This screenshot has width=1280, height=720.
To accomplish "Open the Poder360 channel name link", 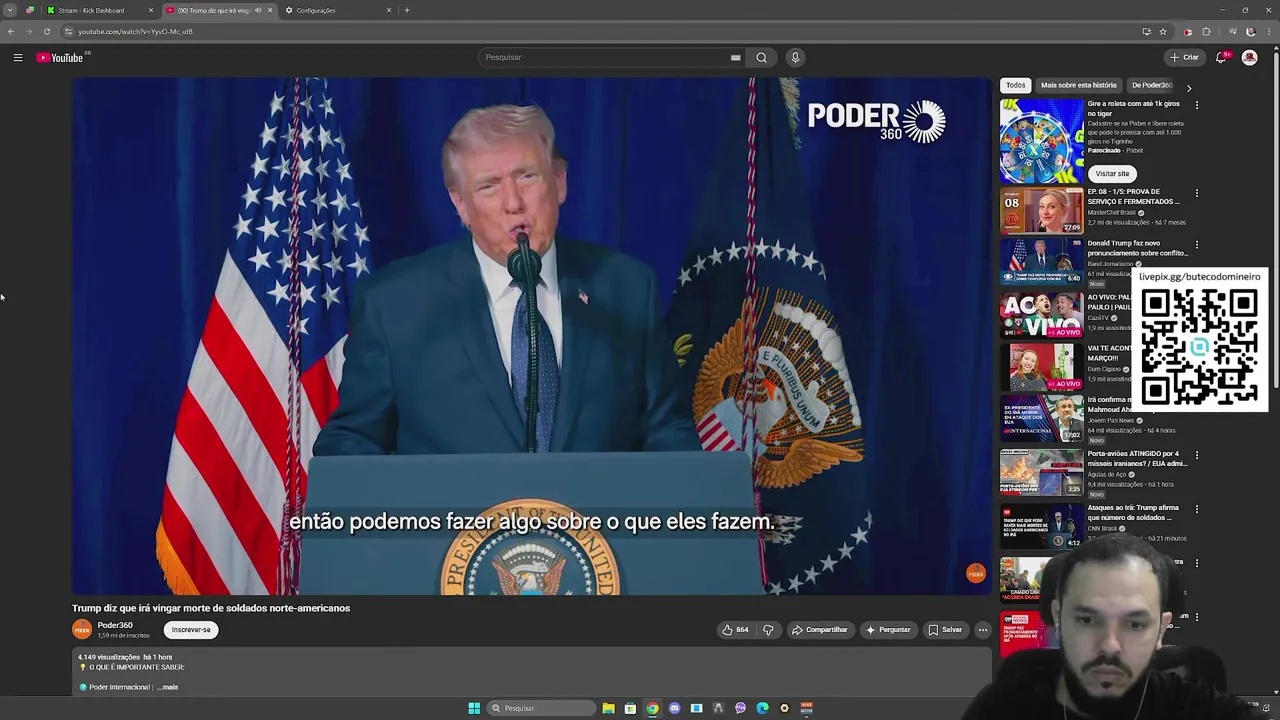I will (115, 625).
